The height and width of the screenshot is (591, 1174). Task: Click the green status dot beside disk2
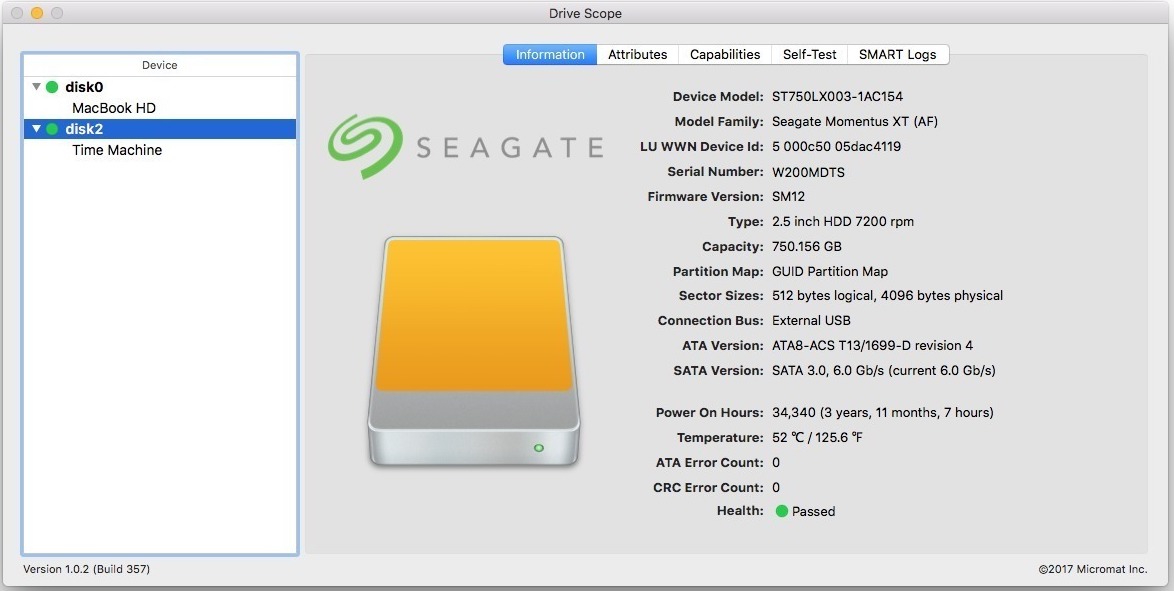[52, 129]
